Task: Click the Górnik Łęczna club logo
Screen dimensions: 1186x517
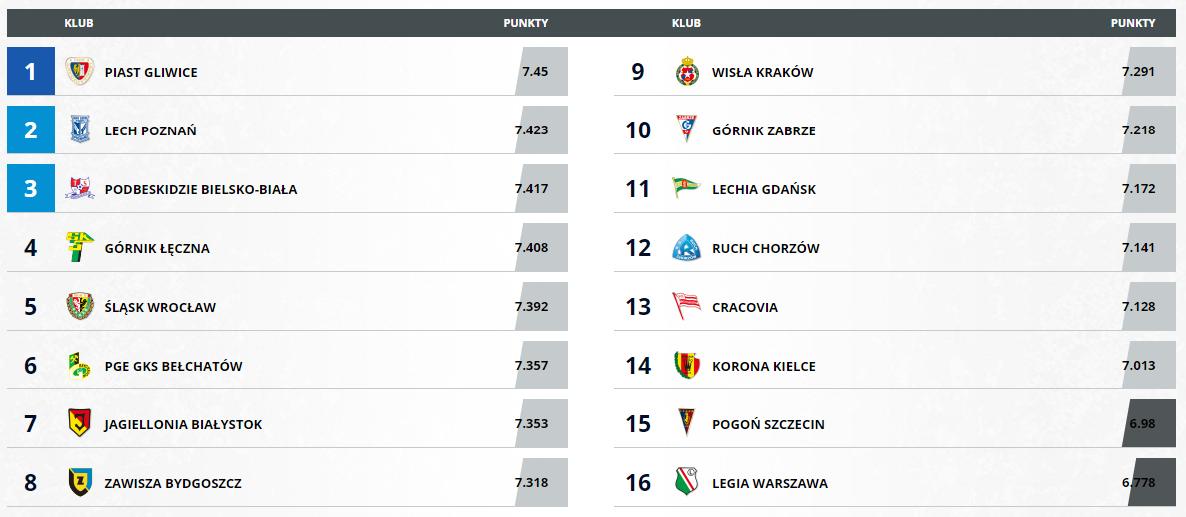Action: pyautogui.click(x=79, y=247)
